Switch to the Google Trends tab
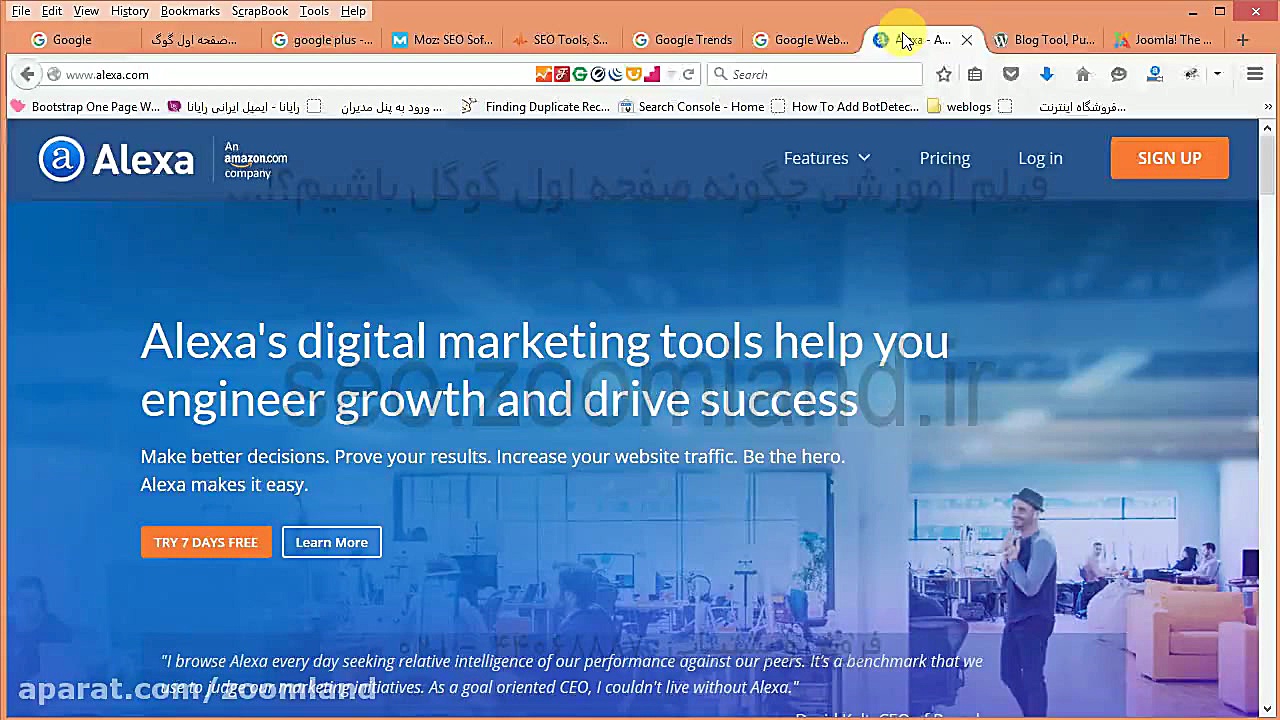This screenshot has height=720, width=1280. point(683,40)
